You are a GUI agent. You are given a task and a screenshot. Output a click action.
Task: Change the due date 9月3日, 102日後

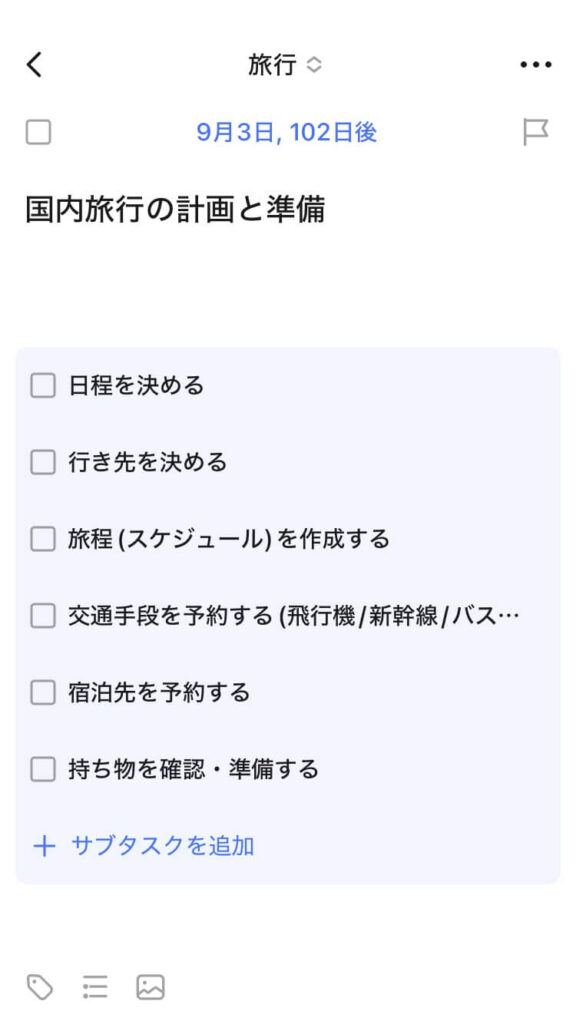tap(287, 133)
